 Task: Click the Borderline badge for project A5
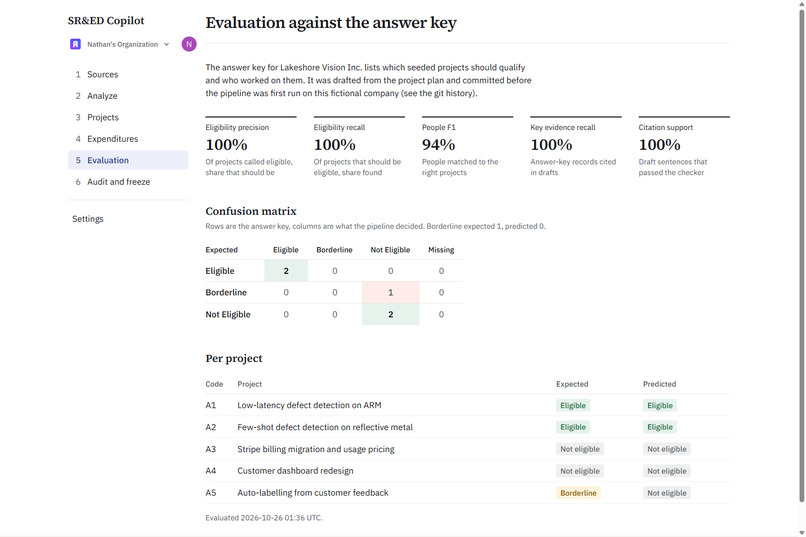coord(578,493)
